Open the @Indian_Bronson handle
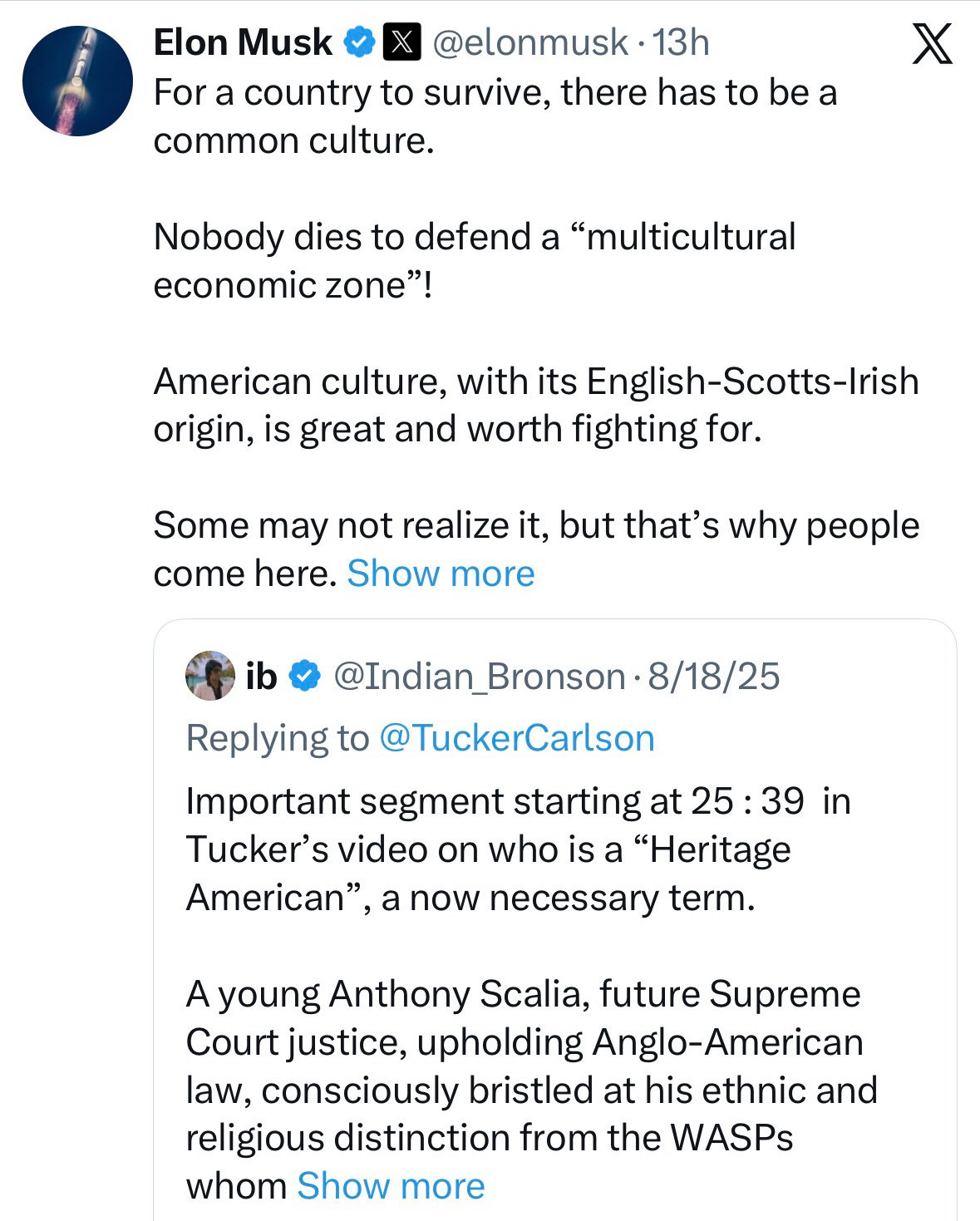The image size is (980, 1221). coord(480,677)
